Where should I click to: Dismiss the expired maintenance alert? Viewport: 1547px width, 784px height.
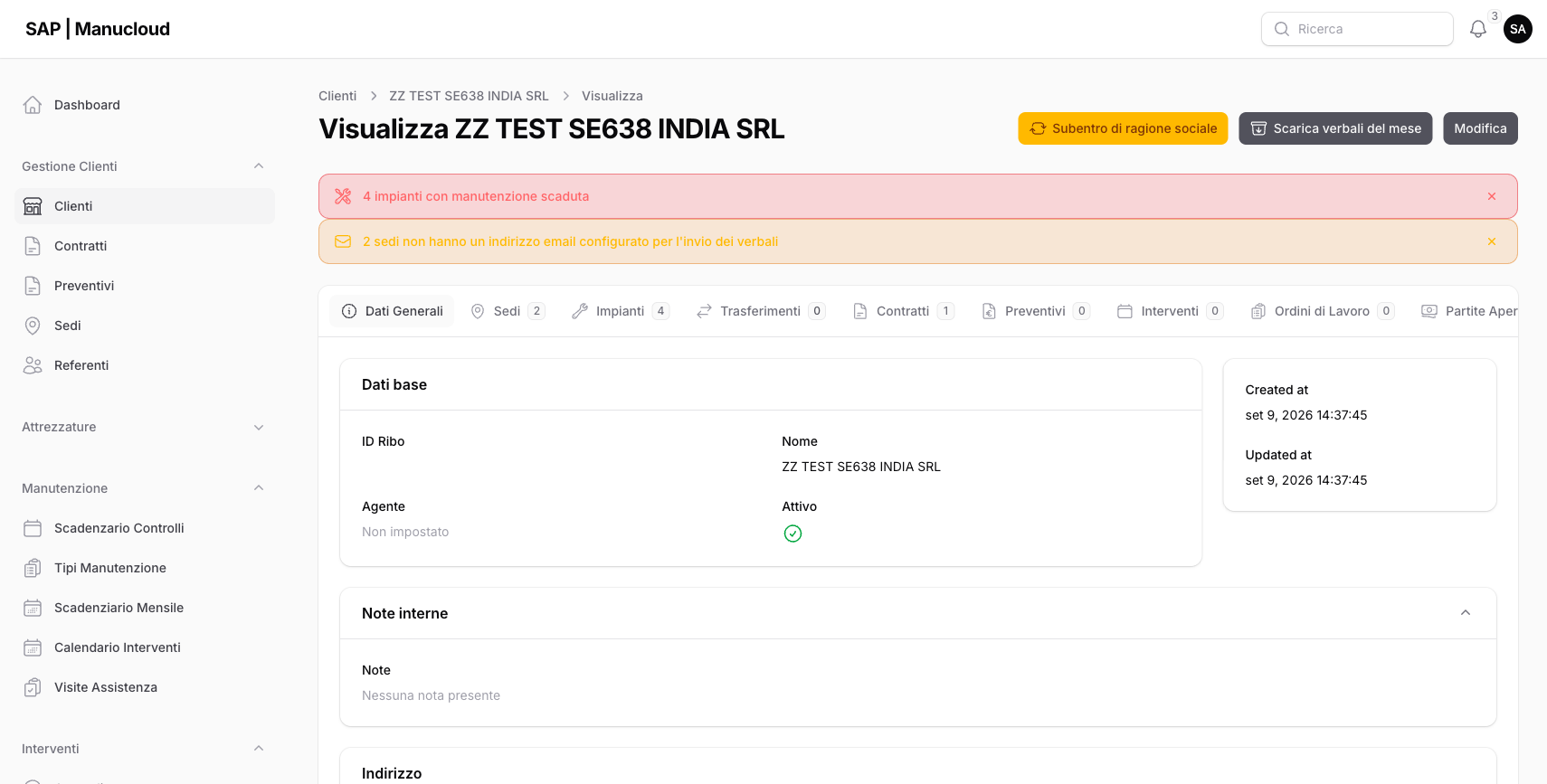click(x=1492, y=196)
